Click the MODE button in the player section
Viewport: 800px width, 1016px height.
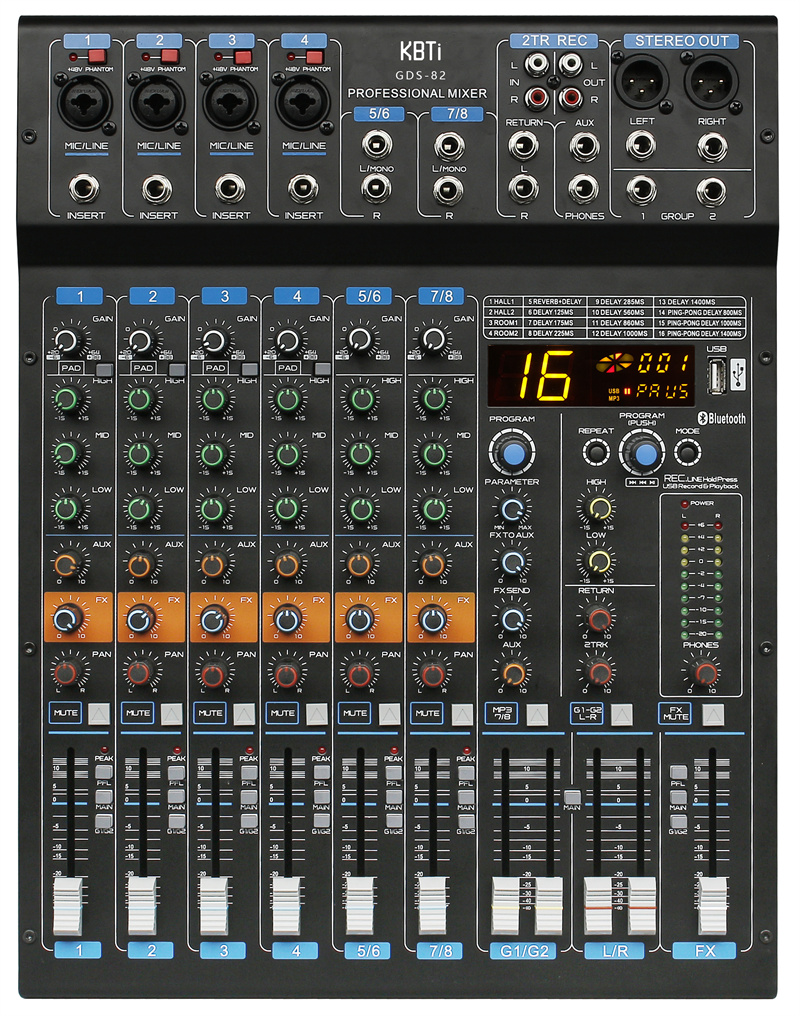pyautogui.click(x=687, y=452)
